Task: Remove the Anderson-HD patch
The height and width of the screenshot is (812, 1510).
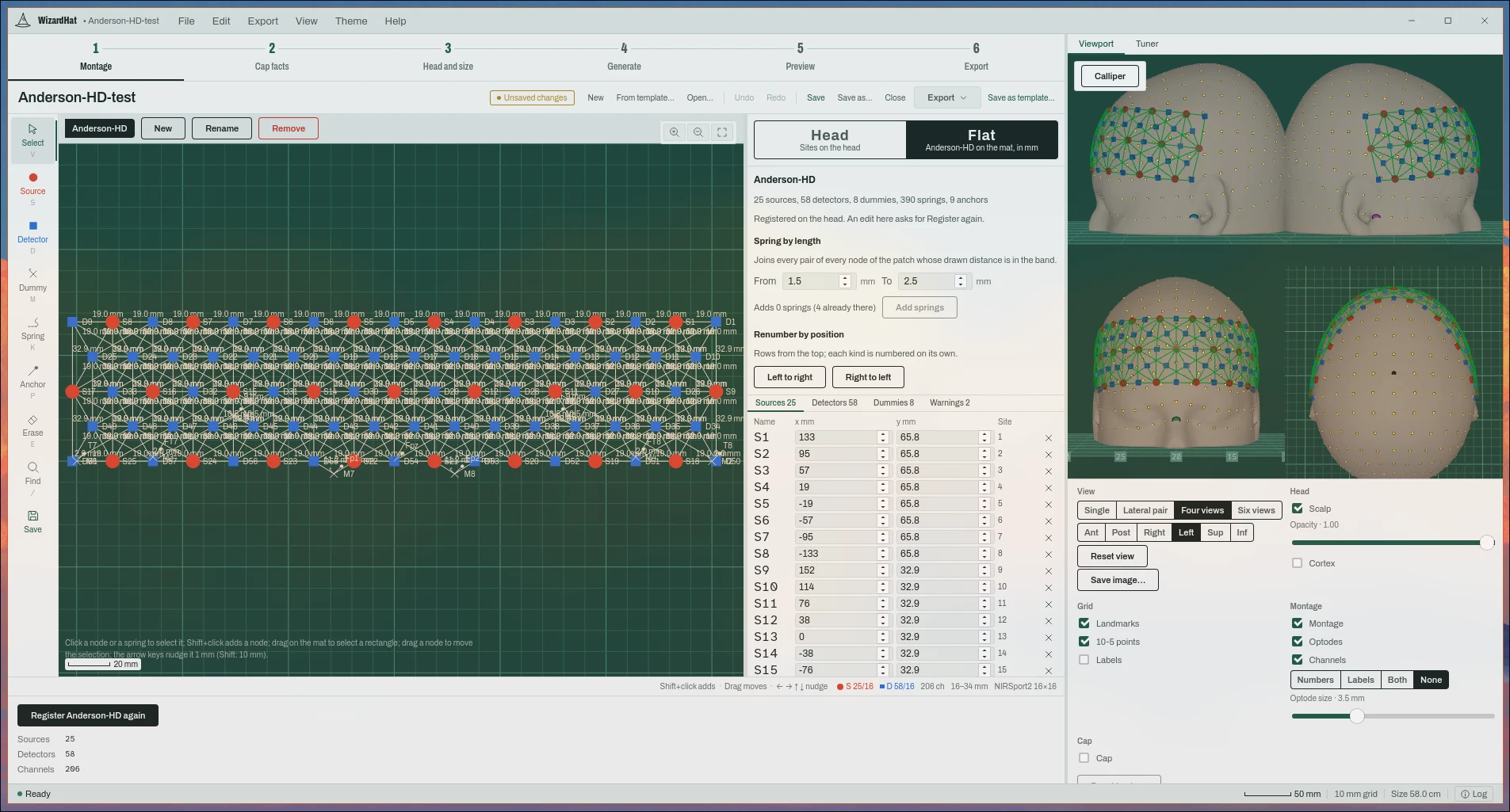Action: pyautogui.click(x=289, y=128)
